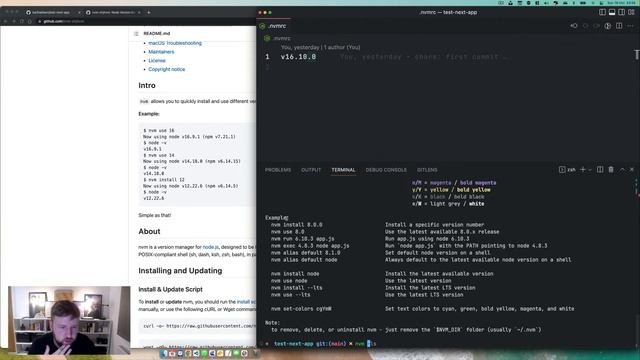Close the second browser tab
This screenshot has width=640, height=360.
tap(140, 12)
